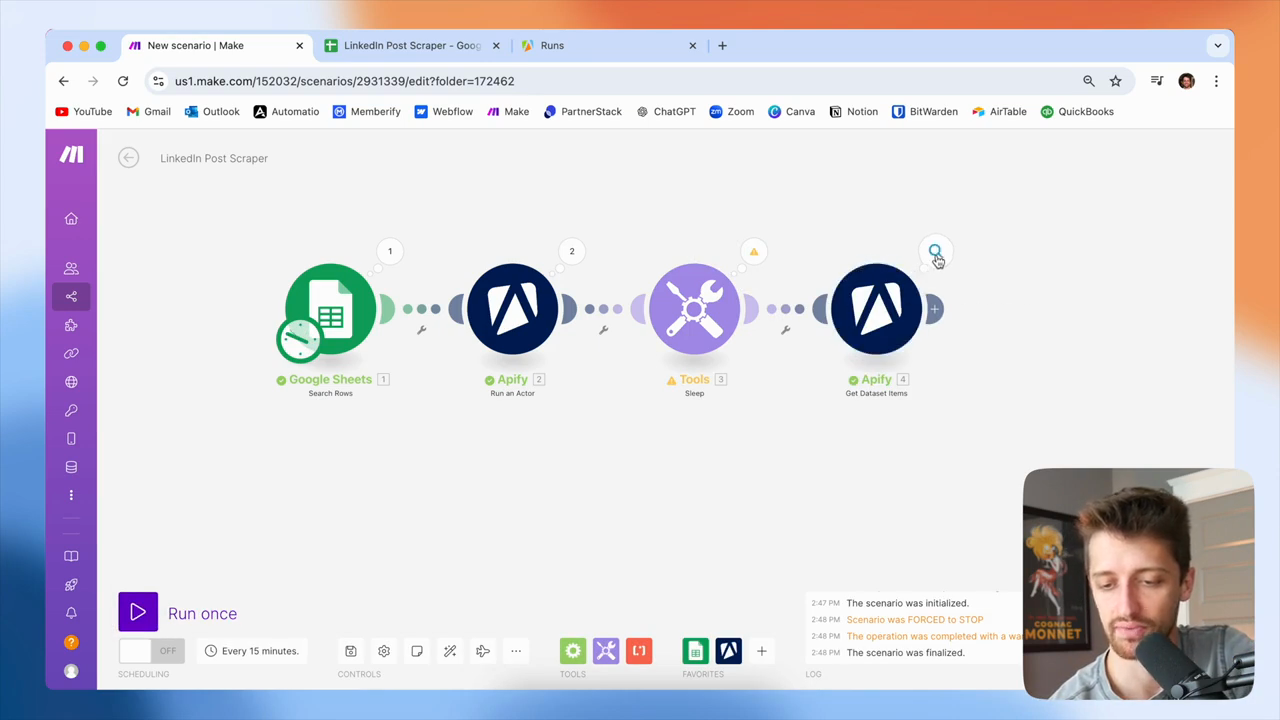Click the Explain flow airplane icon
Viewport: 1280px width, 720px height.
coord(483,651)
